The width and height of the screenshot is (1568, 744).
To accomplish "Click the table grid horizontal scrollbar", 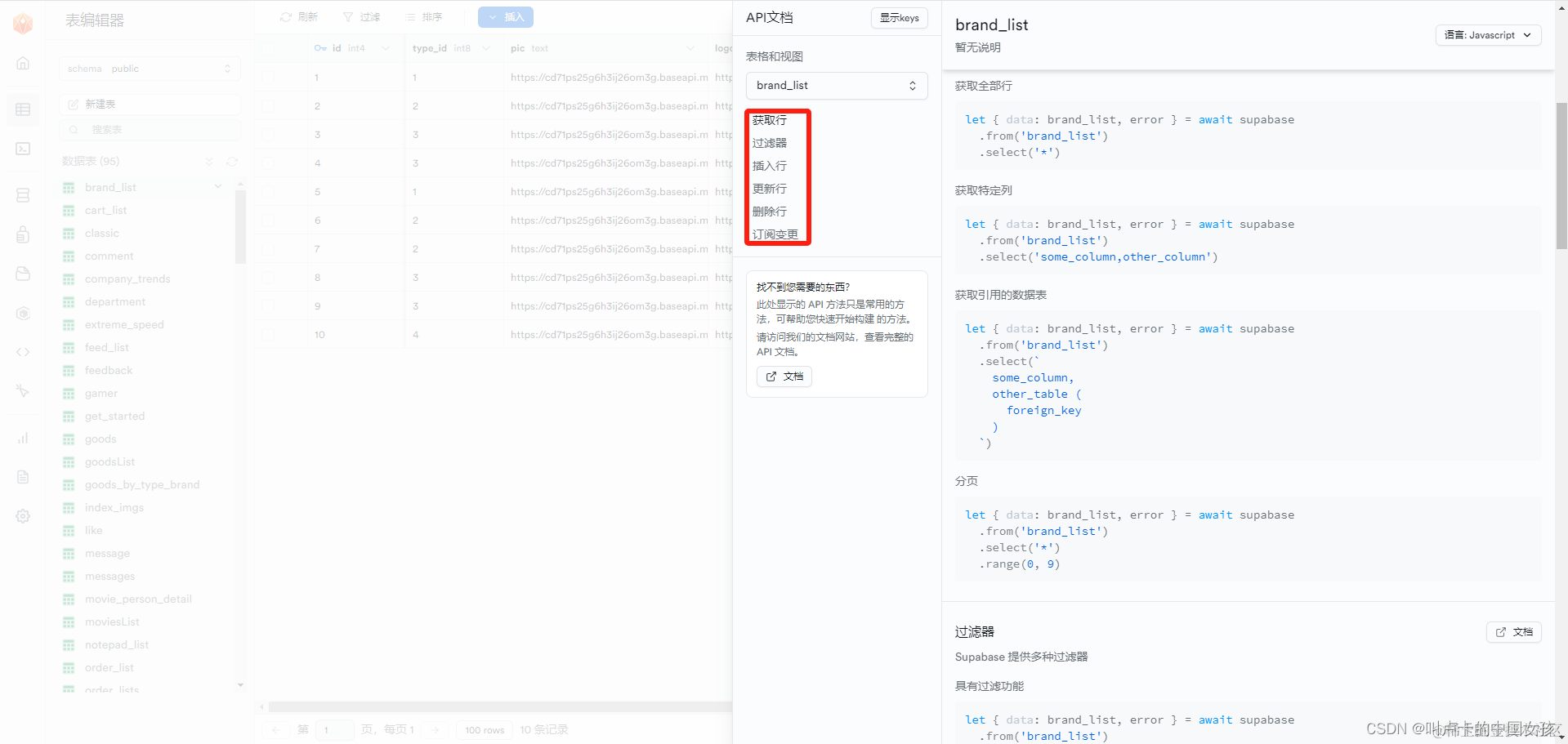I will pos(500,707).
